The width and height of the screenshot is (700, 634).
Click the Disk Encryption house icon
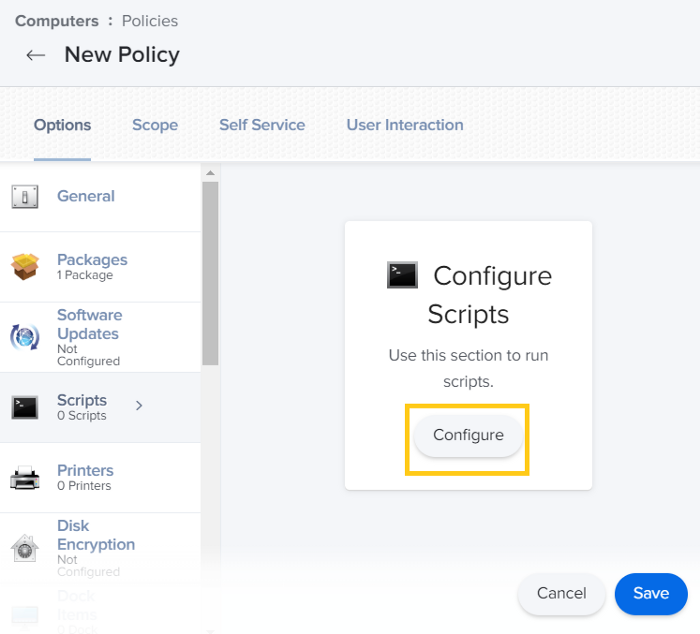pyautogui.click(x=25, y=547)
